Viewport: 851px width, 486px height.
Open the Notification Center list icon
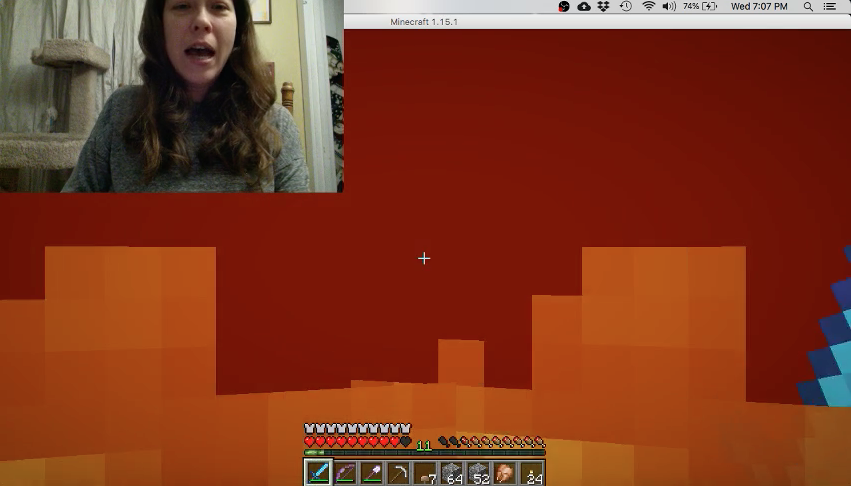829,7
